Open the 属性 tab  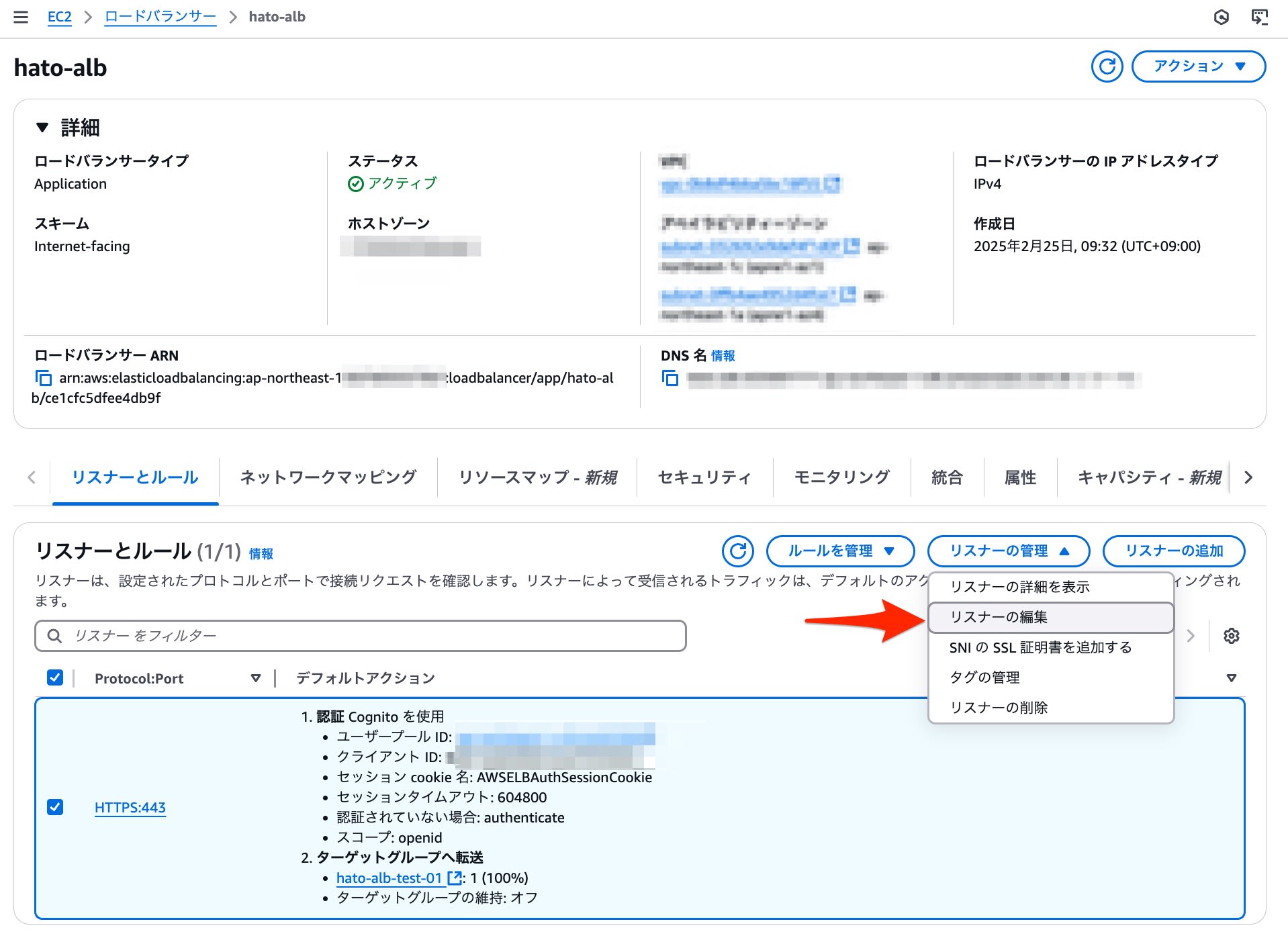(x=1020, y=477)
